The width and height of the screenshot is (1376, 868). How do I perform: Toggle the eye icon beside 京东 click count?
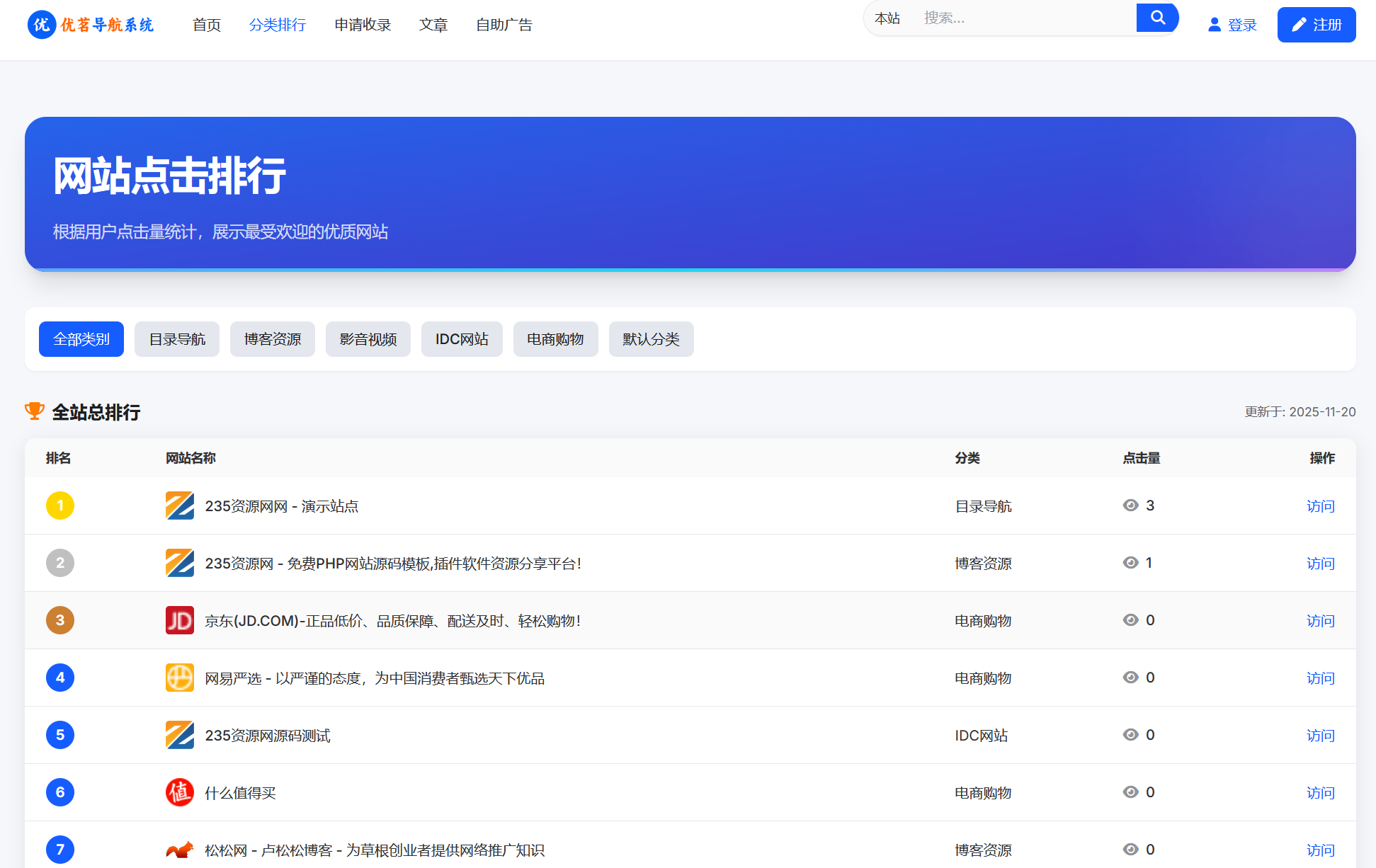point(1130,619)
